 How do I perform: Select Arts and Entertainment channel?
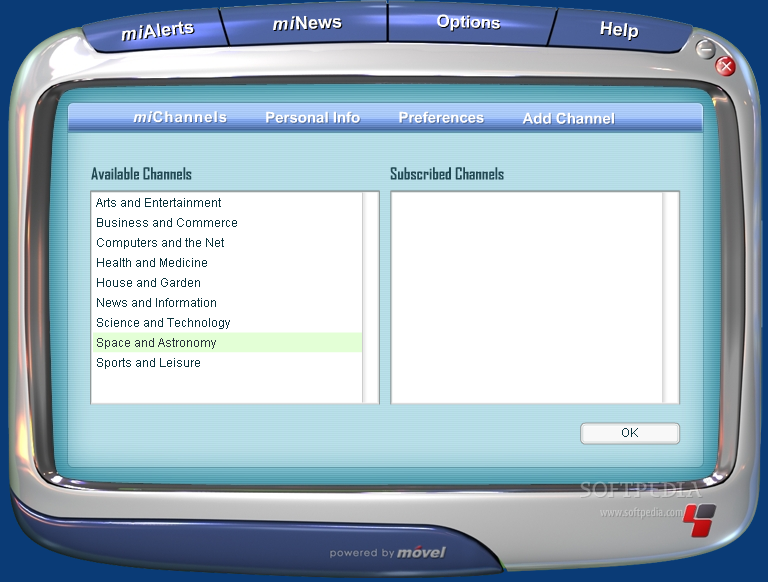pyautogui.click(x=227, y=203)
